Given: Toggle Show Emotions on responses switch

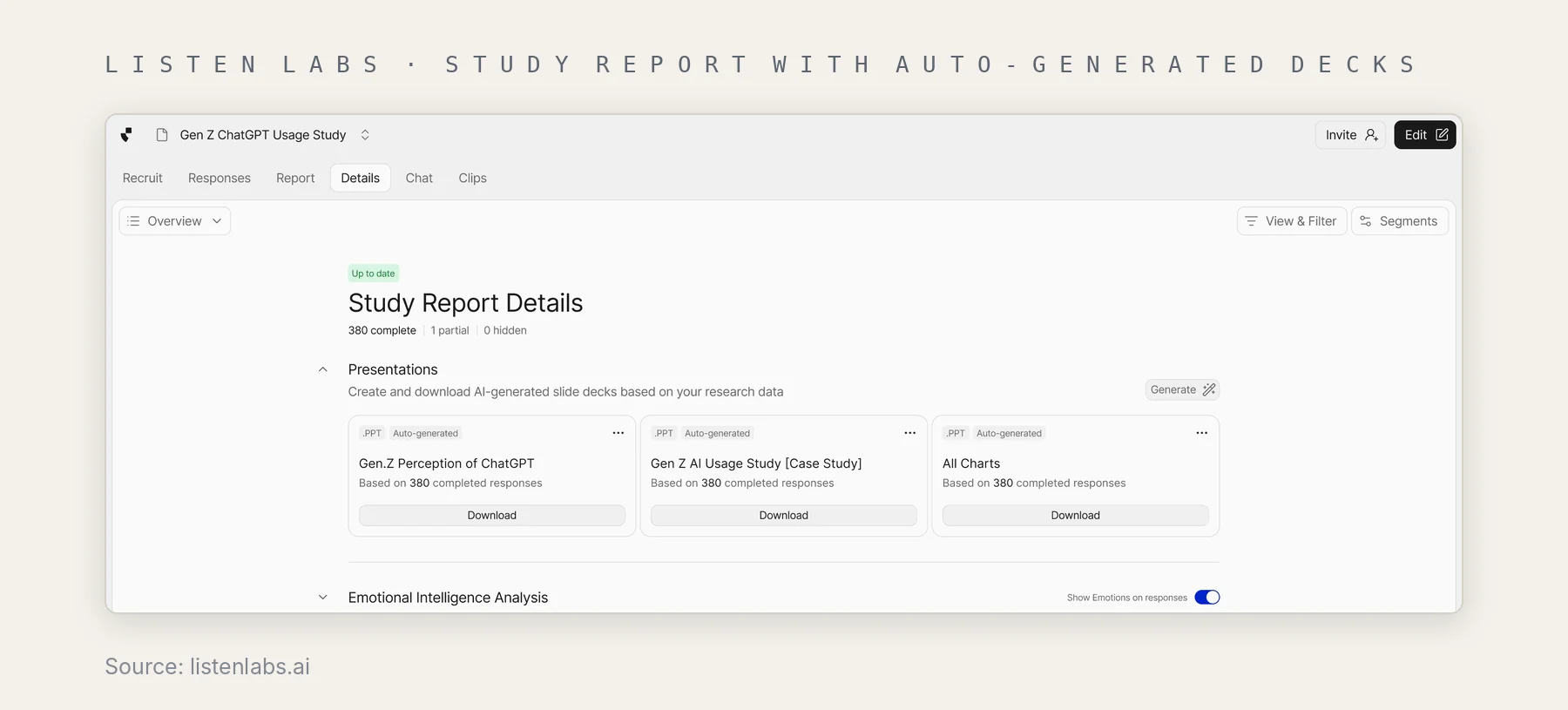Looking at the screenshot, I should 1207,598.
